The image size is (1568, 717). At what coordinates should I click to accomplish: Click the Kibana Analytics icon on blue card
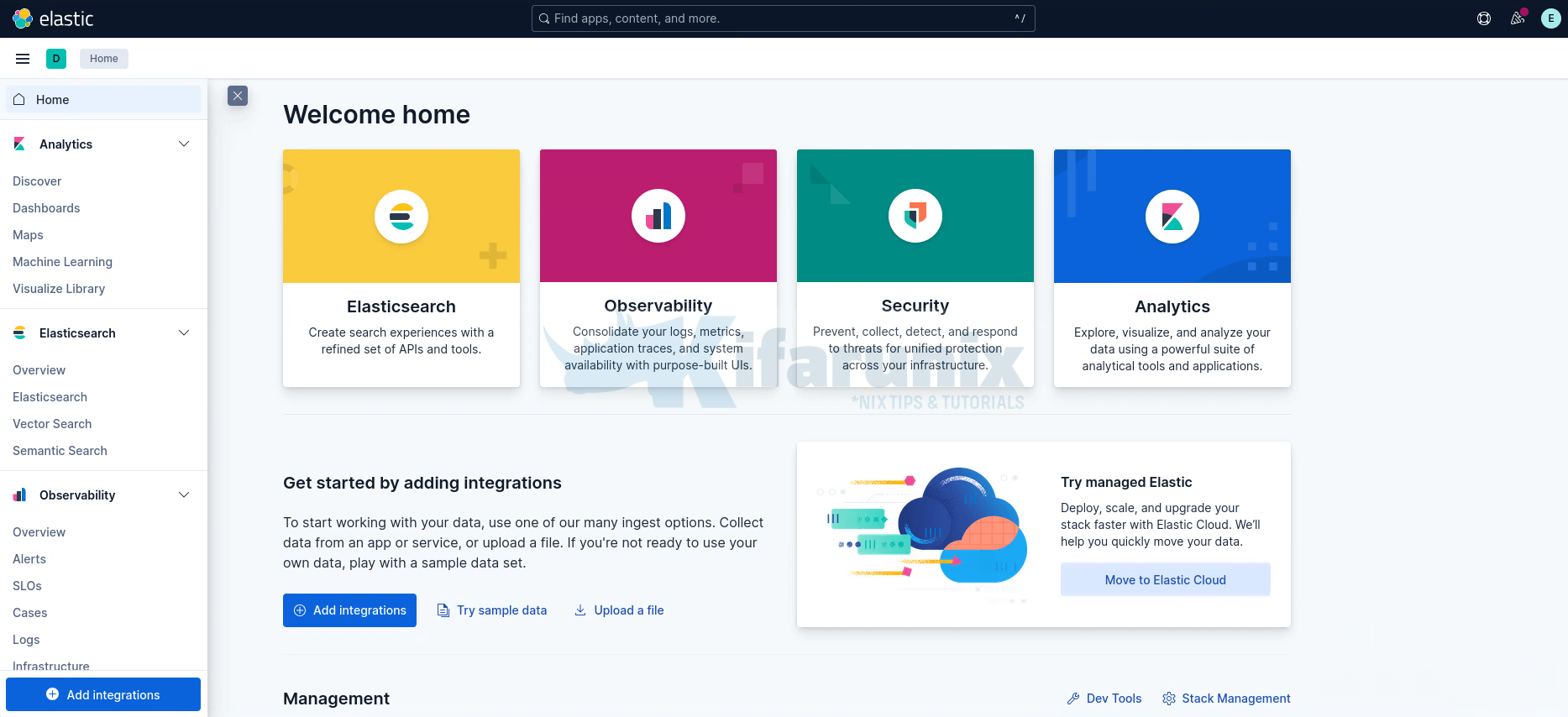click(x=1172, y=217)
